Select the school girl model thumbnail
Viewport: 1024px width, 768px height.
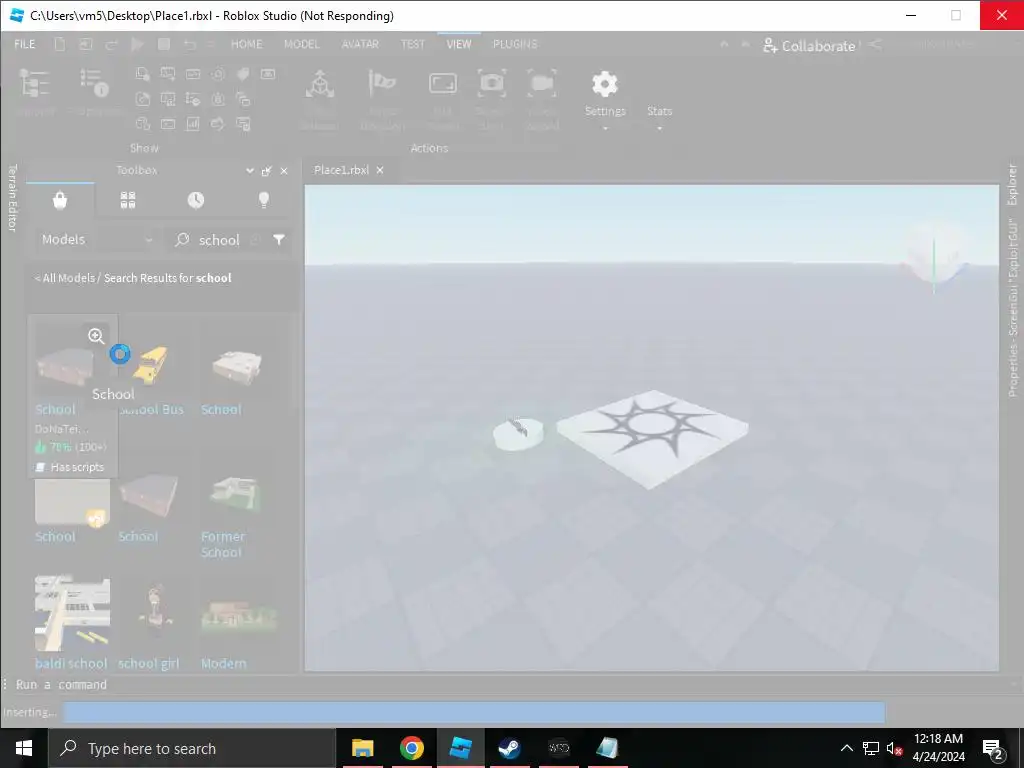[x=155, y=613]
